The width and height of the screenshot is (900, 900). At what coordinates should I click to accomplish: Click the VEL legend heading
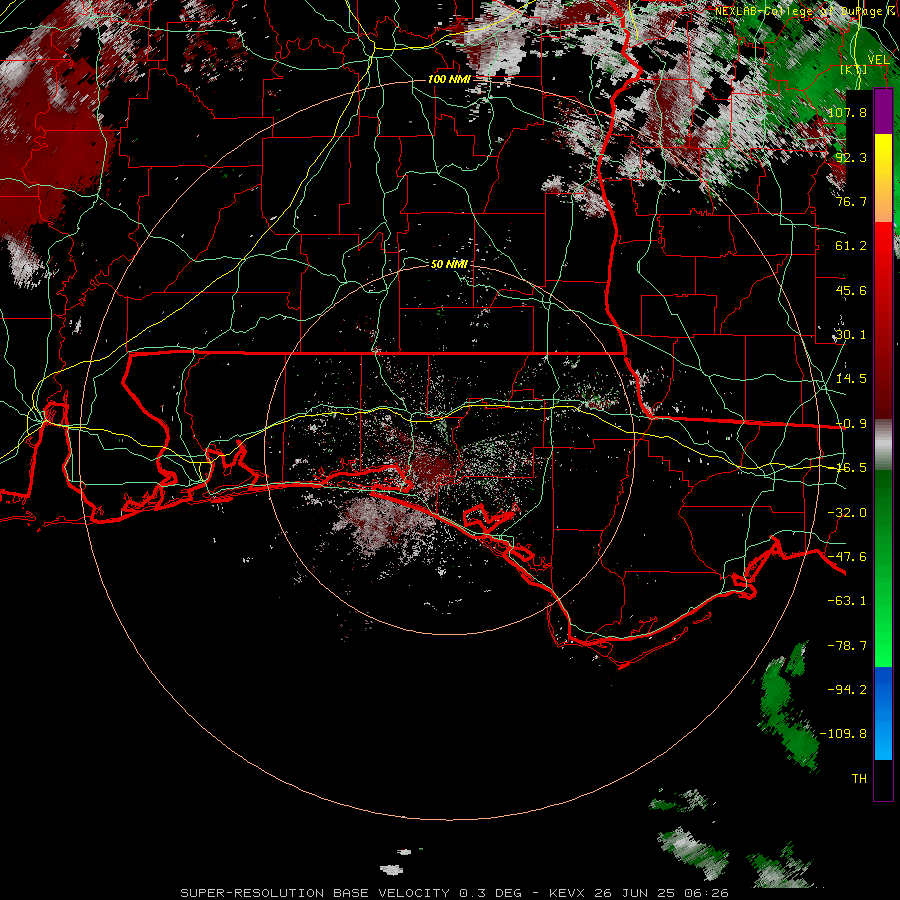(878, 60)
